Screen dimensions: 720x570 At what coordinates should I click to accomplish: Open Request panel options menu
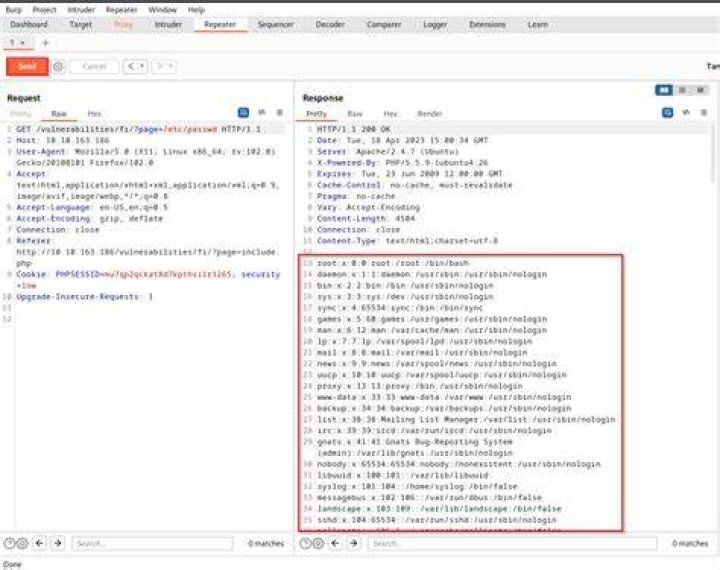click(x=279, y=113)
